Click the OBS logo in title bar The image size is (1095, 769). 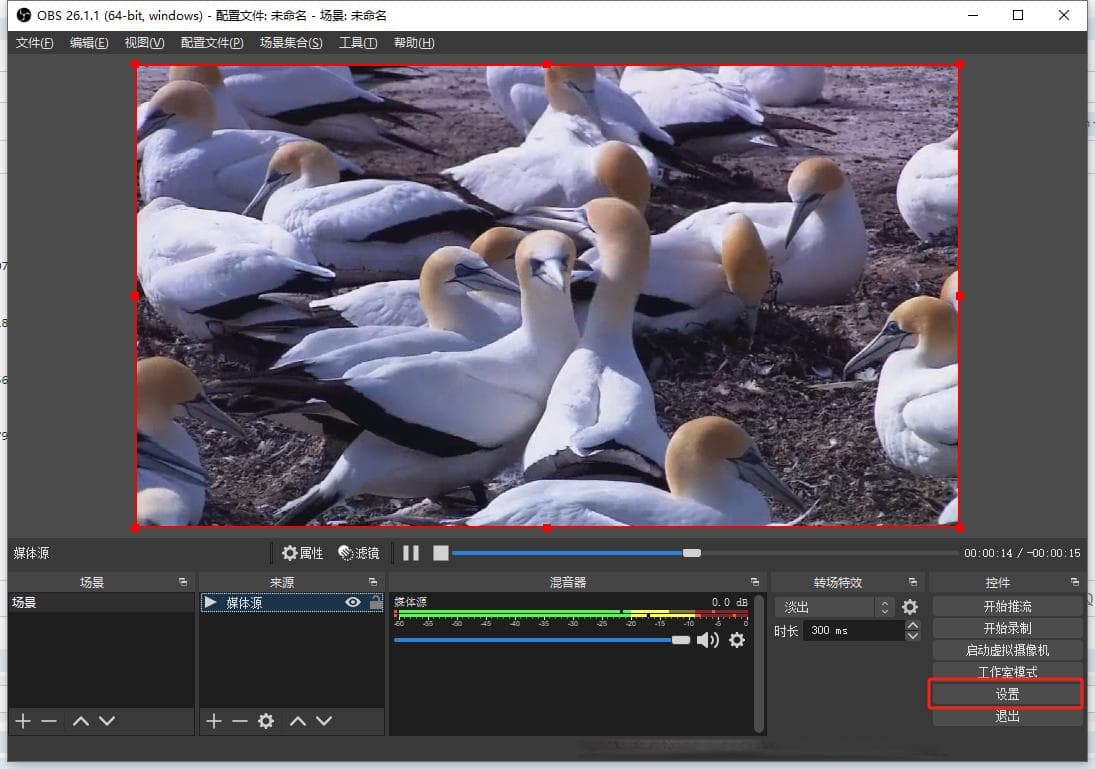point(24,15)
